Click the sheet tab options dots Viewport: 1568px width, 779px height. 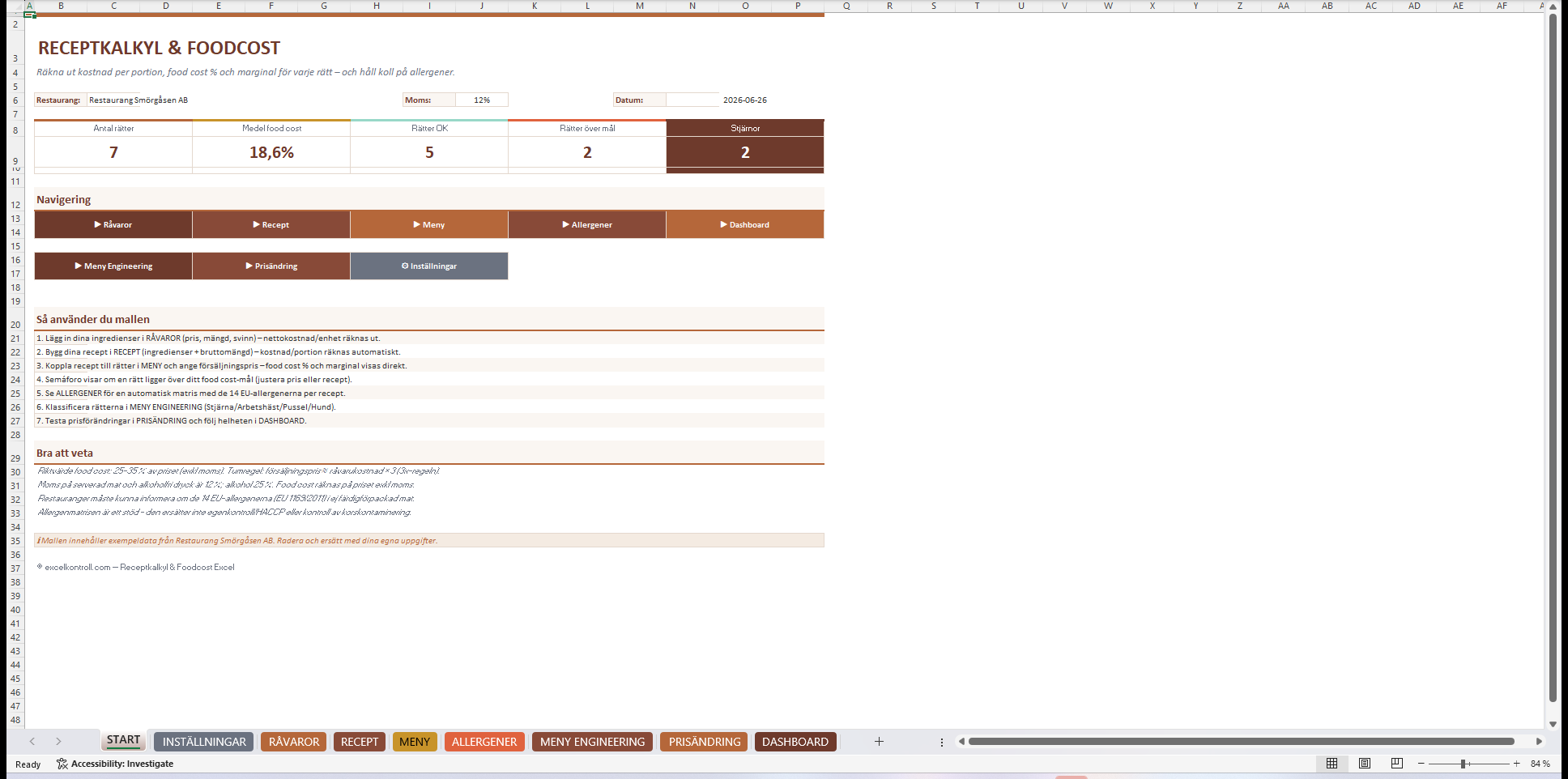tap(941, 742)
